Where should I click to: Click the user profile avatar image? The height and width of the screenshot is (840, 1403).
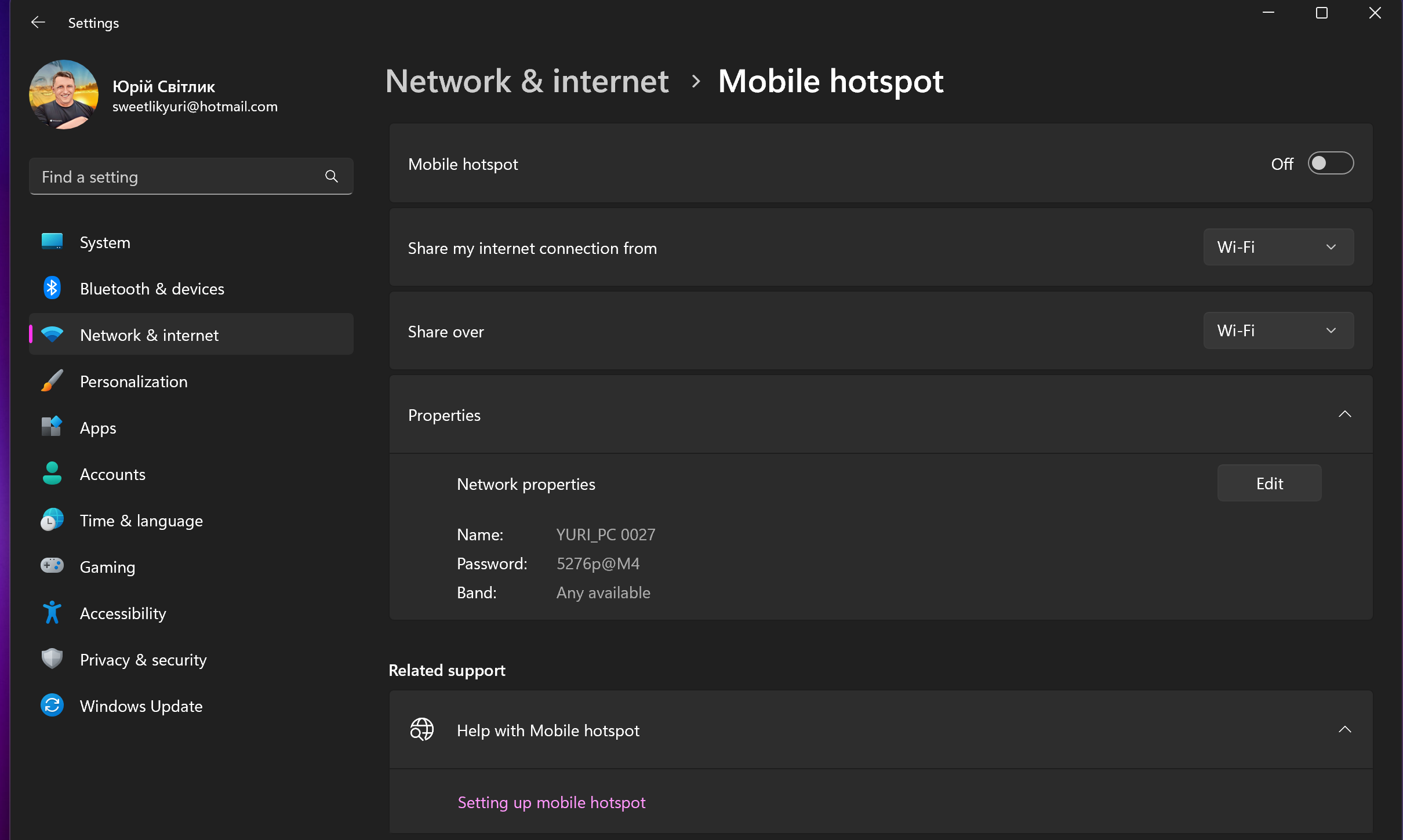(x=62, y=94)
